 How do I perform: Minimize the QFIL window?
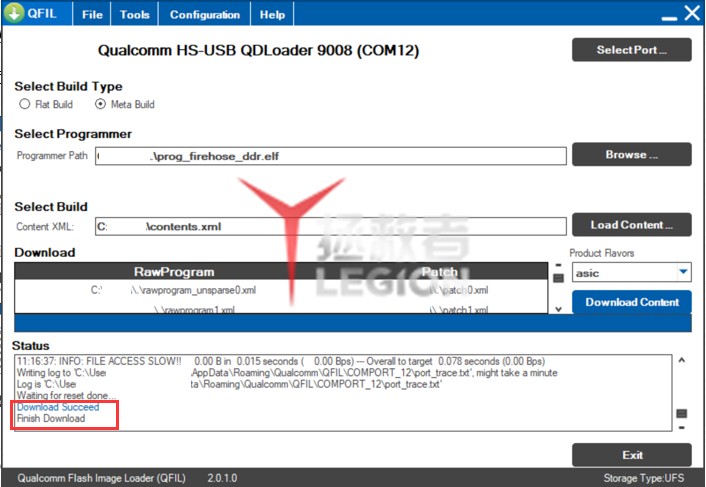tap(669, 17)
